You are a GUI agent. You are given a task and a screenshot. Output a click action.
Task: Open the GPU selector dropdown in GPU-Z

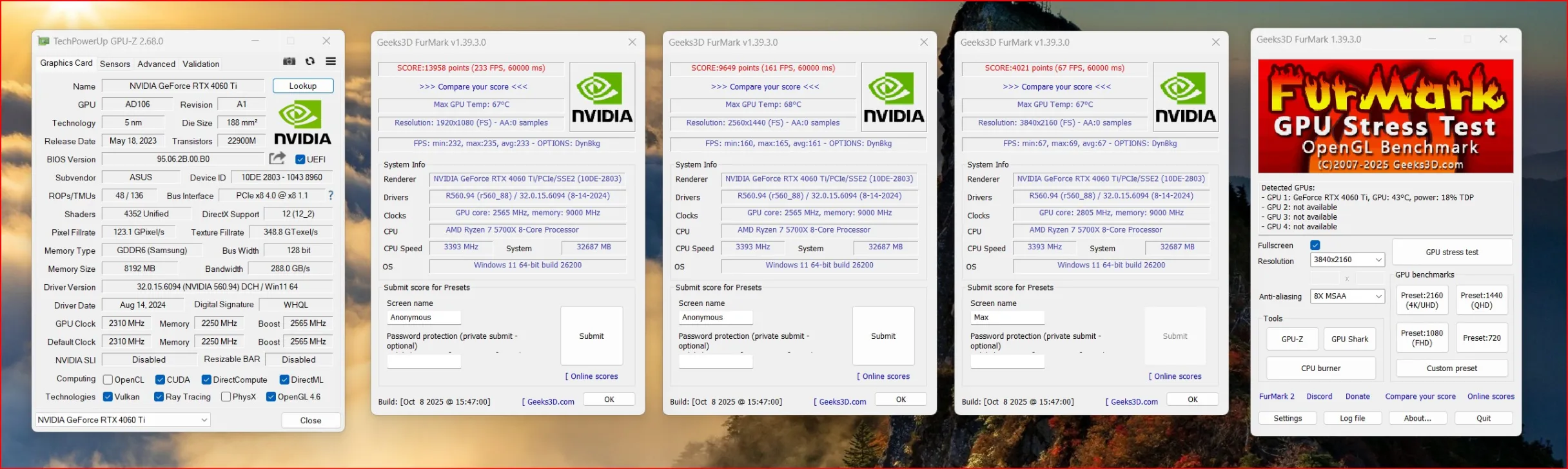click(x=122, y=420)
